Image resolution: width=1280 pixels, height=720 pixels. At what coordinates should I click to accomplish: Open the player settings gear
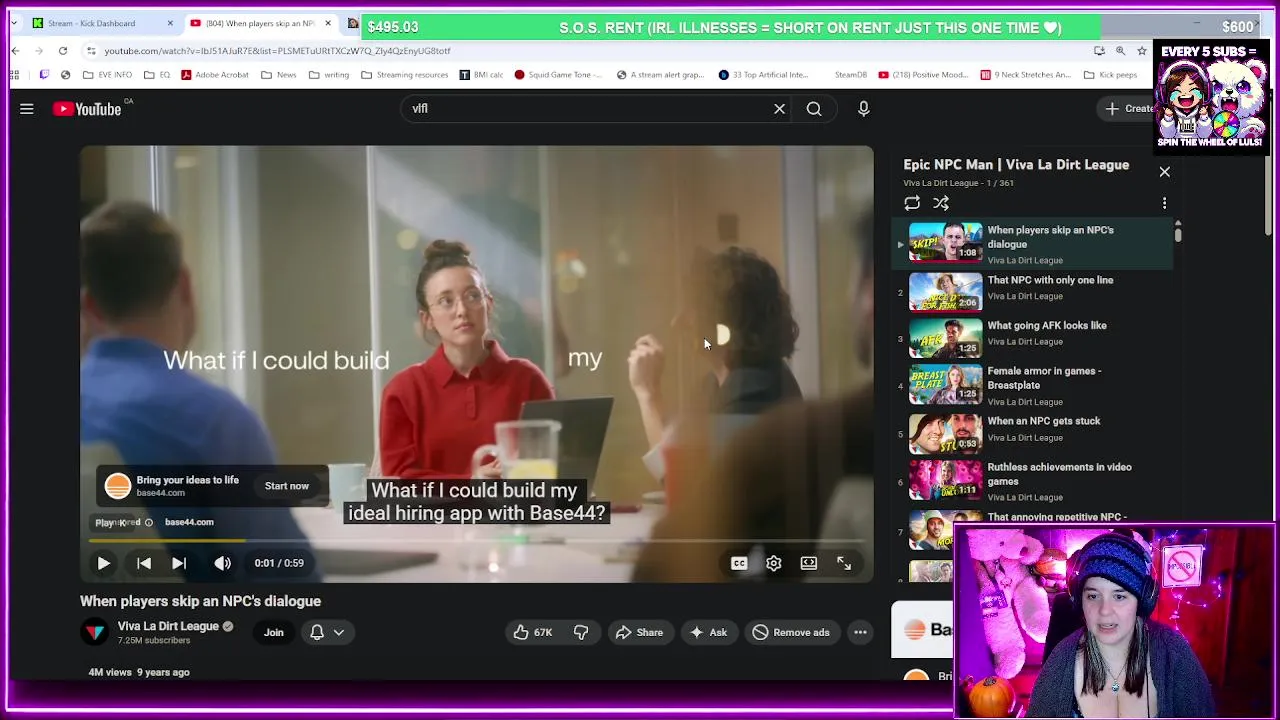pos(774,563)
